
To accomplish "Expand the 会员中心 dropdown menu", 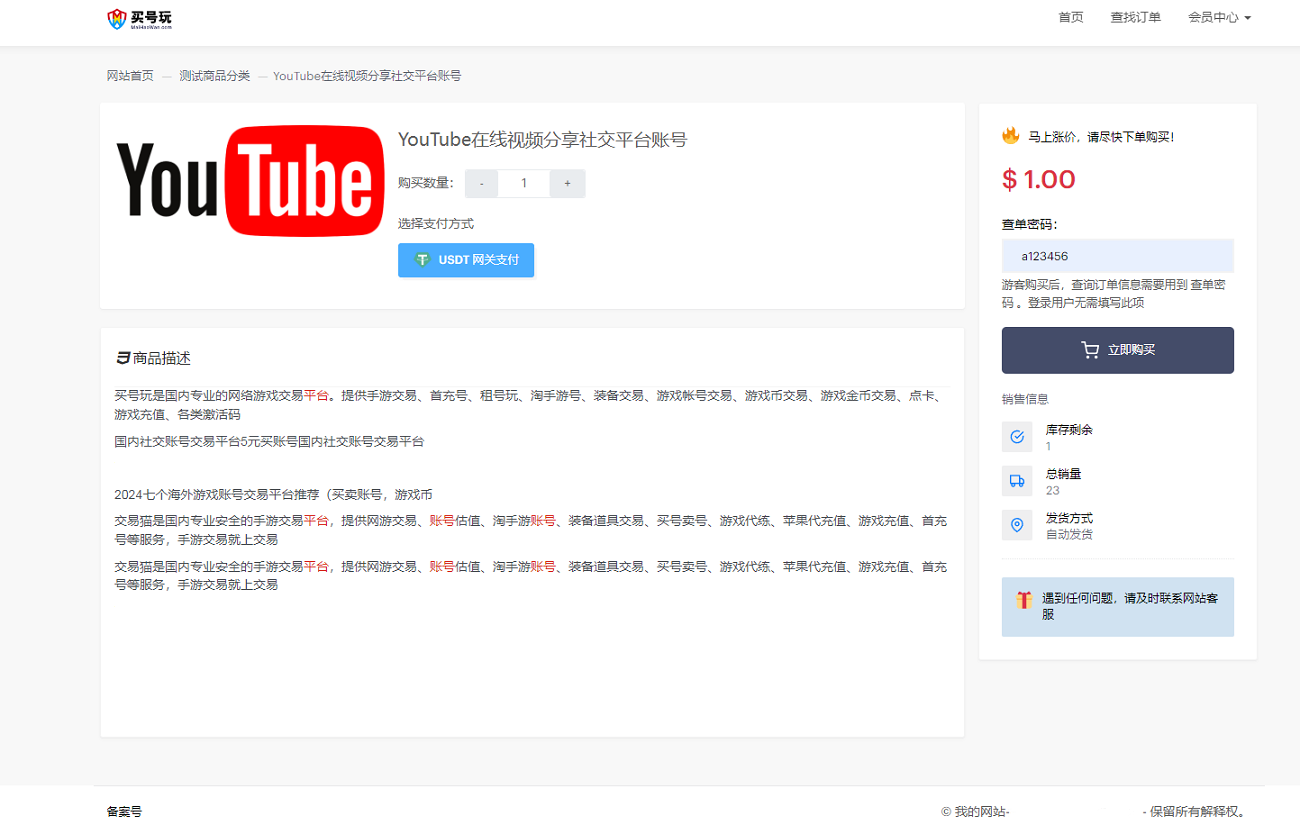I will pyautogui.click(x=1219, y=18).
